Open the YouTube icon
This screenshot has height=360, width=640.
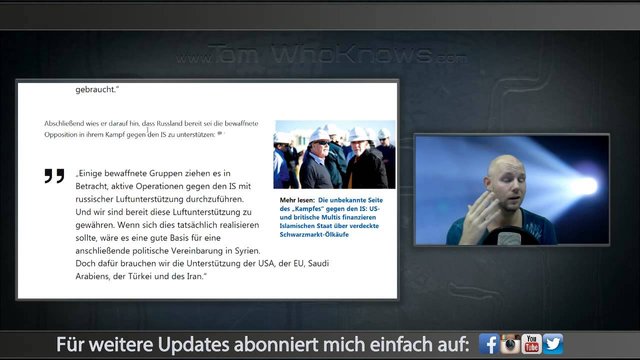click(x=531, y=344)
